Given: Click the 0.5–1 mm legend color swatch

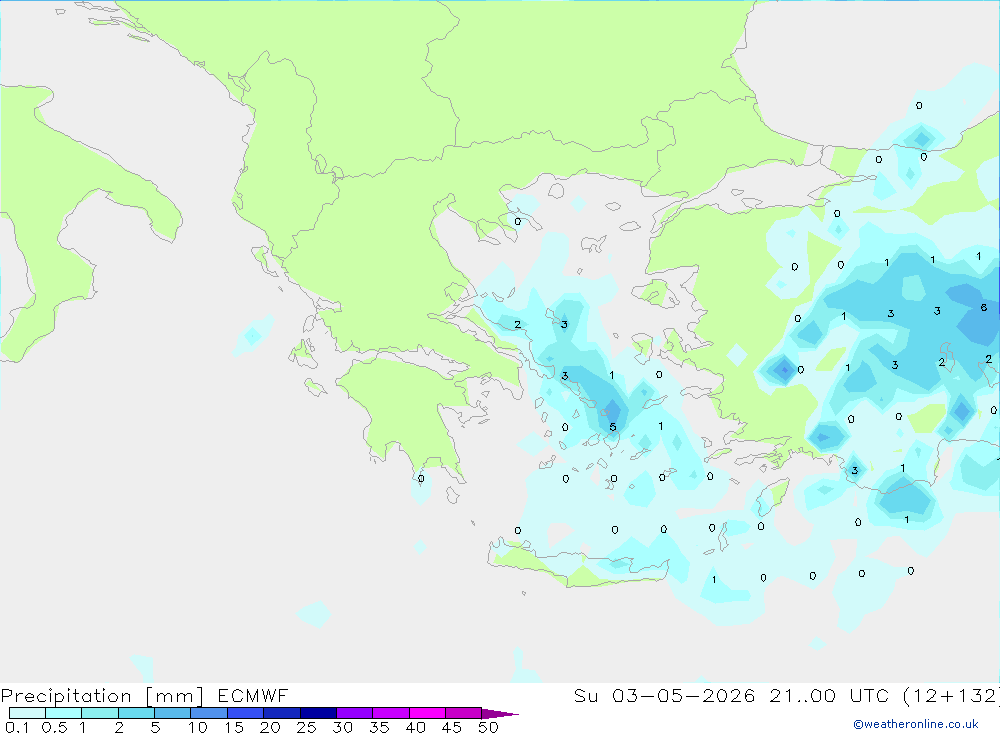Looking at the screenshot, I should coord(64,713).
